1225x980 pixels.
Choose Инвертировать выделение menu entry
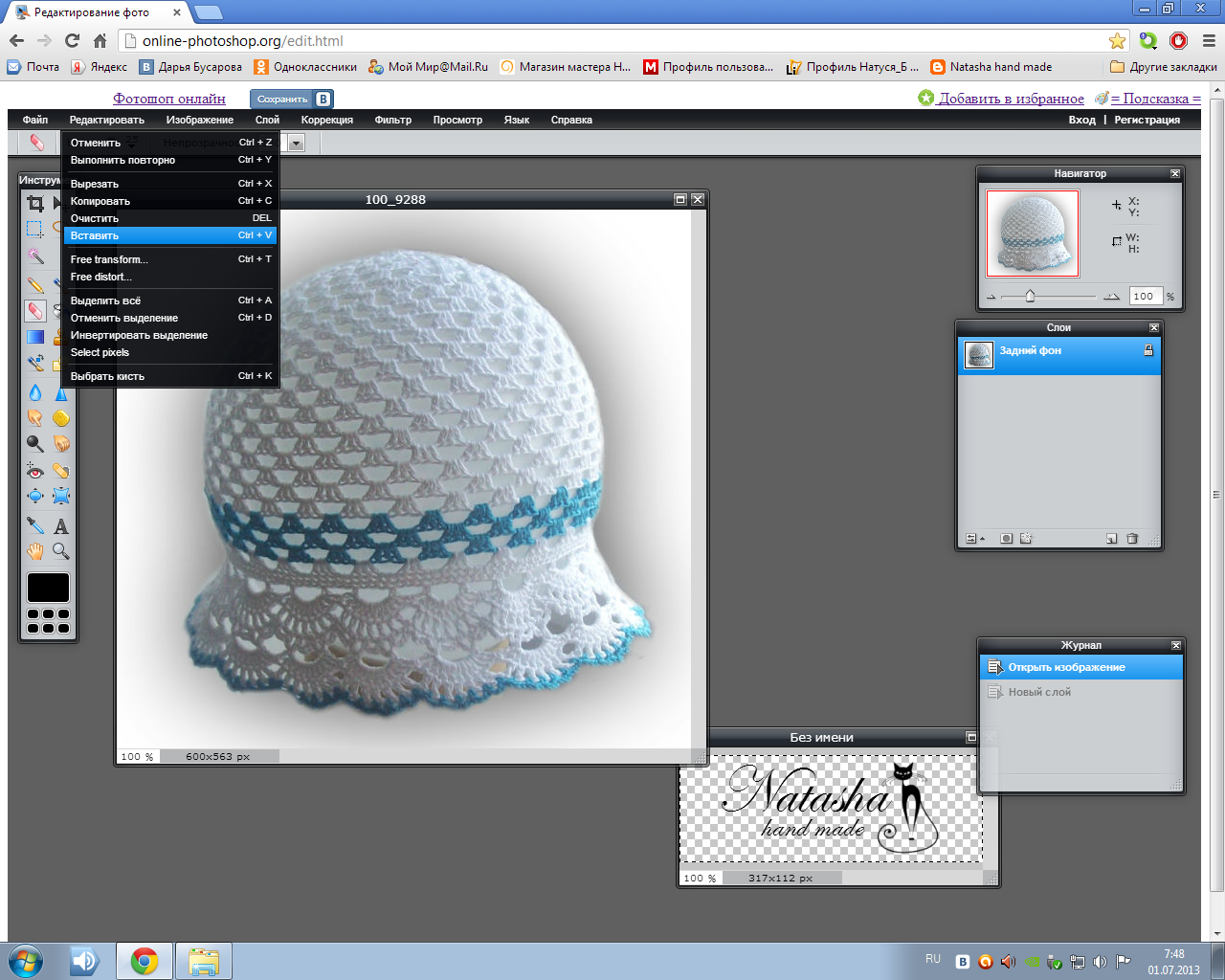pyautogui.click(x=170, y=335)
